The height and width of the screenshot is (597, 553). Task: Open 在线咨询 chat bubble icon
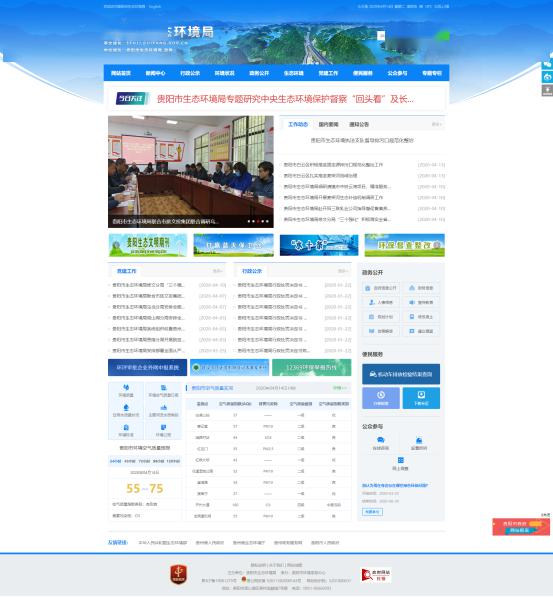tap(380, 440)
